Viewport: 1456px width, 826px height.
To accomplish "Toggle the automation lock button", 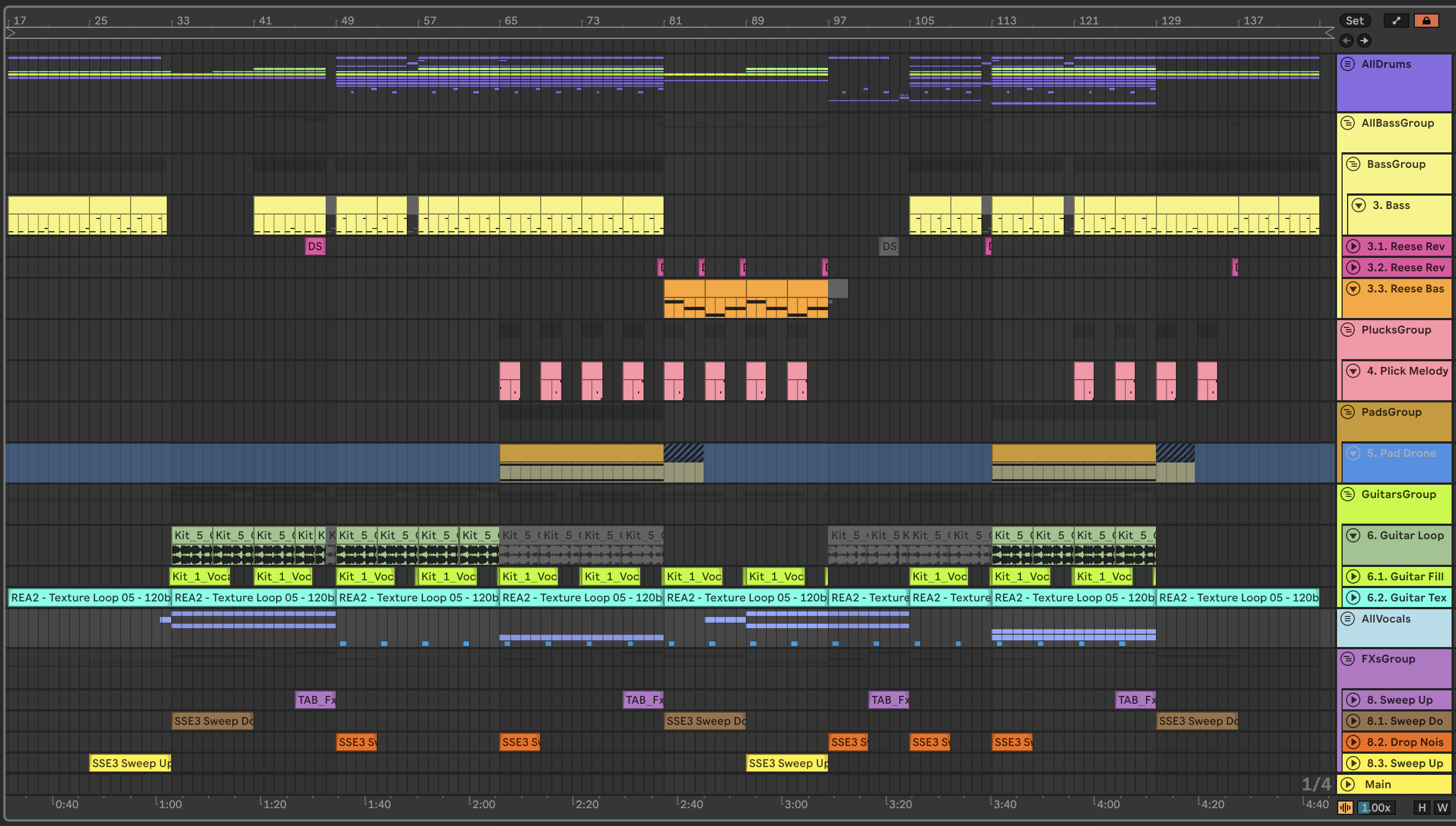I will coord(1426,21).
